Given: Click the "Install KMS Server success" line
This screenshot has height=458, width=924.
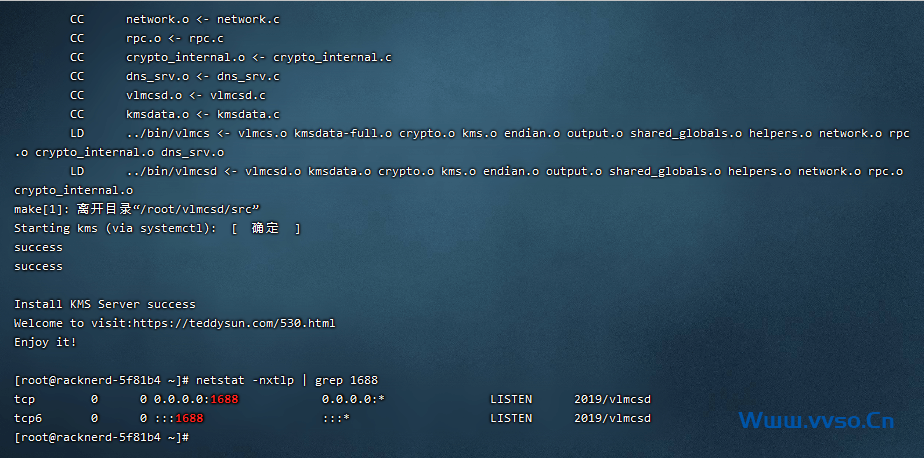Looking at the screenshot, I should 105,304.
